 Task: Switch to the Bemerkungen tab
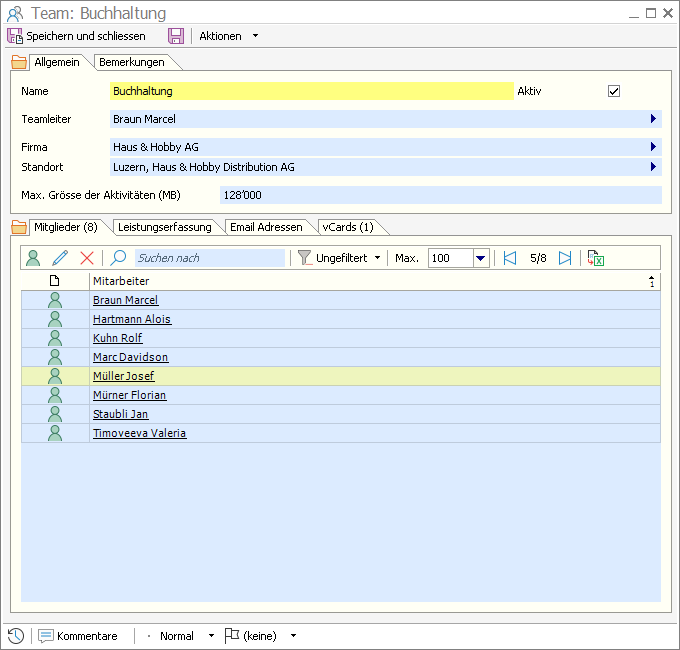pos(132,62)
